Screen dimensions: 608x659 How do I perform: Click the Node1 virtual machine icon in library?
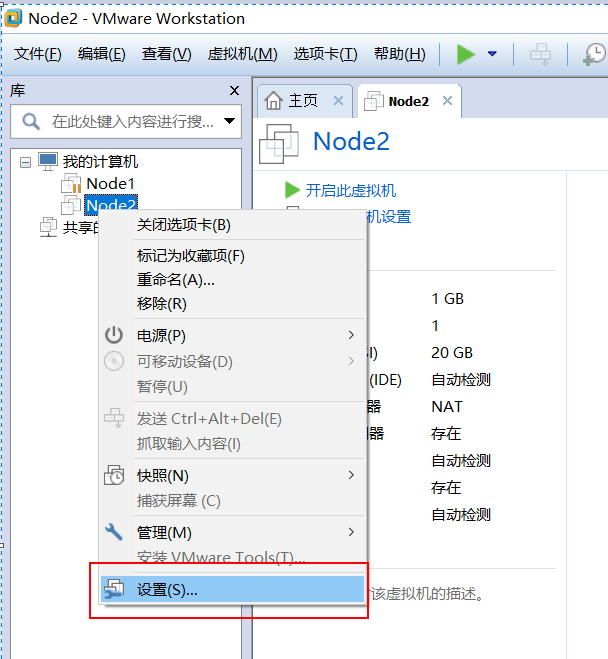pyautogui.click(x=71, y=183)
